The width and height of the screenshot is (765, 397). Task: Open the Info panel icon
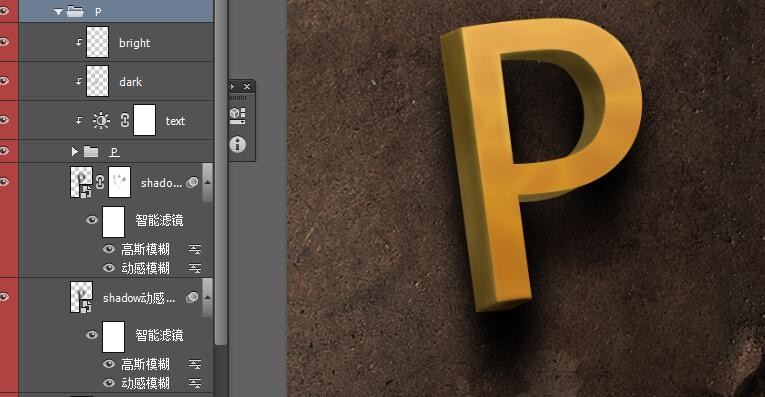[238, 144]
